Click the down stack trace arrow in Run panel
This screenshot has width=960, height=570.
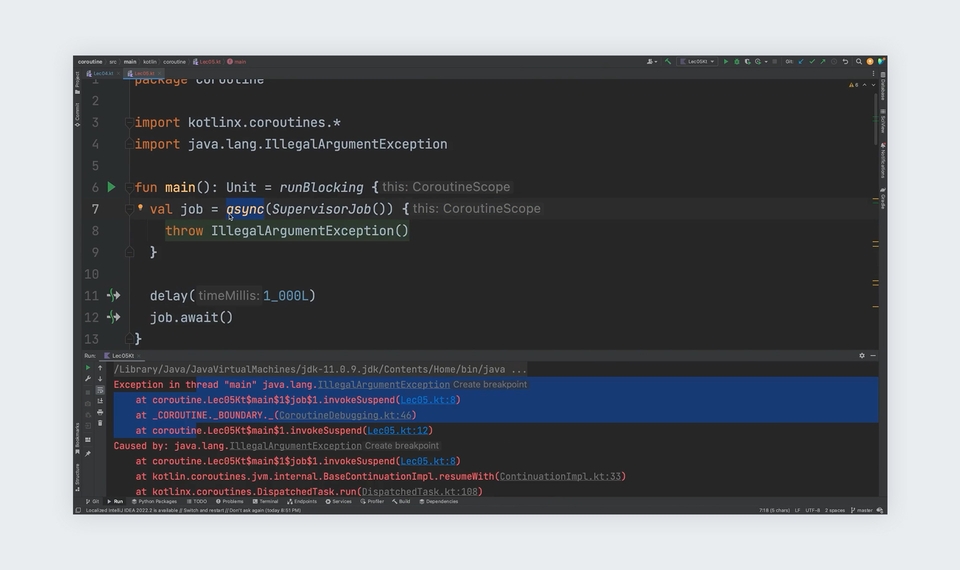[100, 379]
